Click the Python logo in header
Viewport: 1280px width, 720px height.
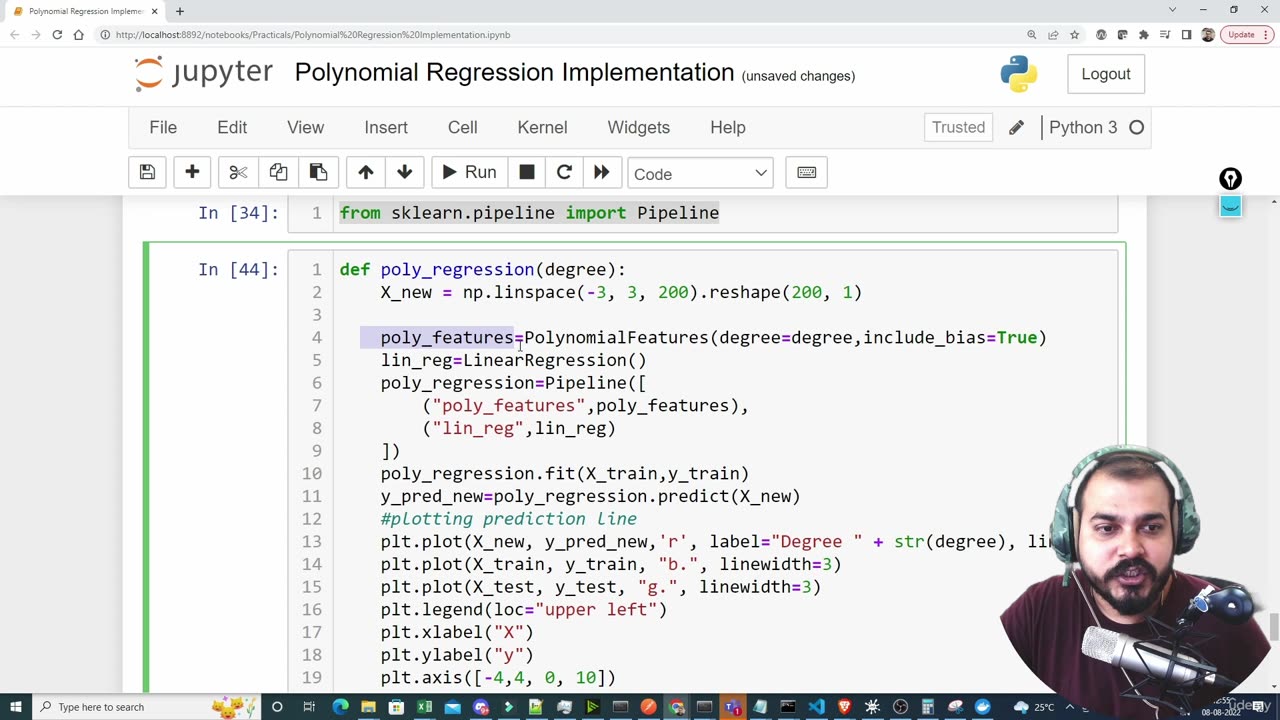tap(1019, 74)
